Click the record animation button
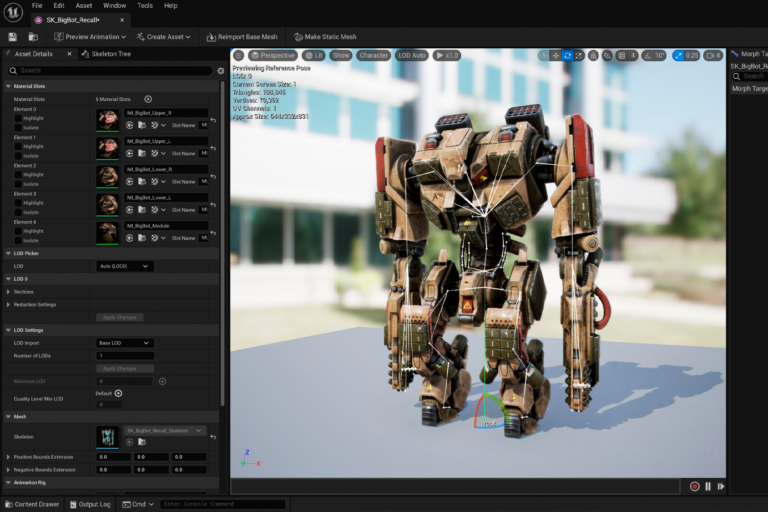768x512 pixels. (x=695, y=487)
